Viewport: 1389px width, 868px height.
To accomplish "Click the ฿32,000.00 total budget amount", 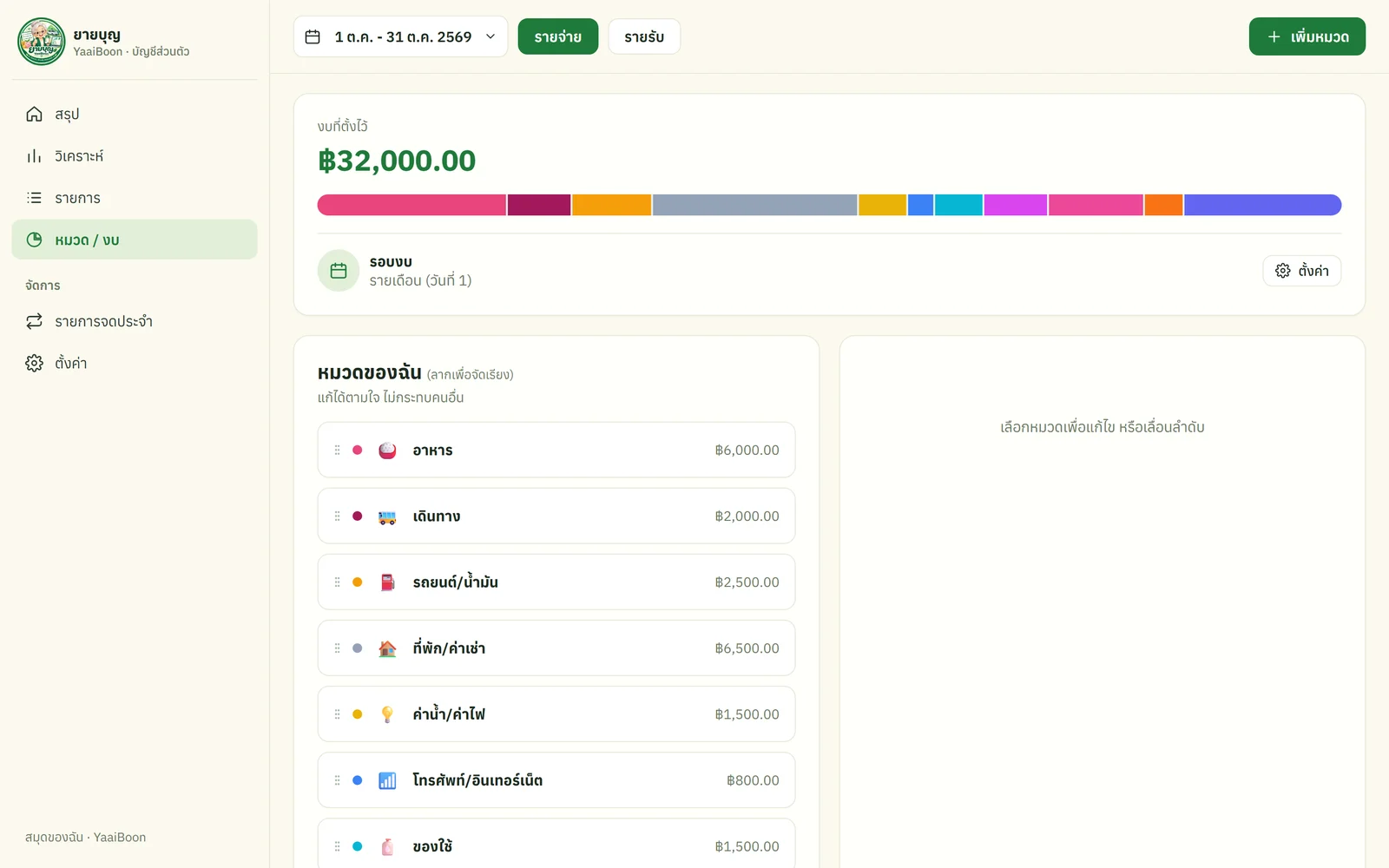I will point(397,161).
